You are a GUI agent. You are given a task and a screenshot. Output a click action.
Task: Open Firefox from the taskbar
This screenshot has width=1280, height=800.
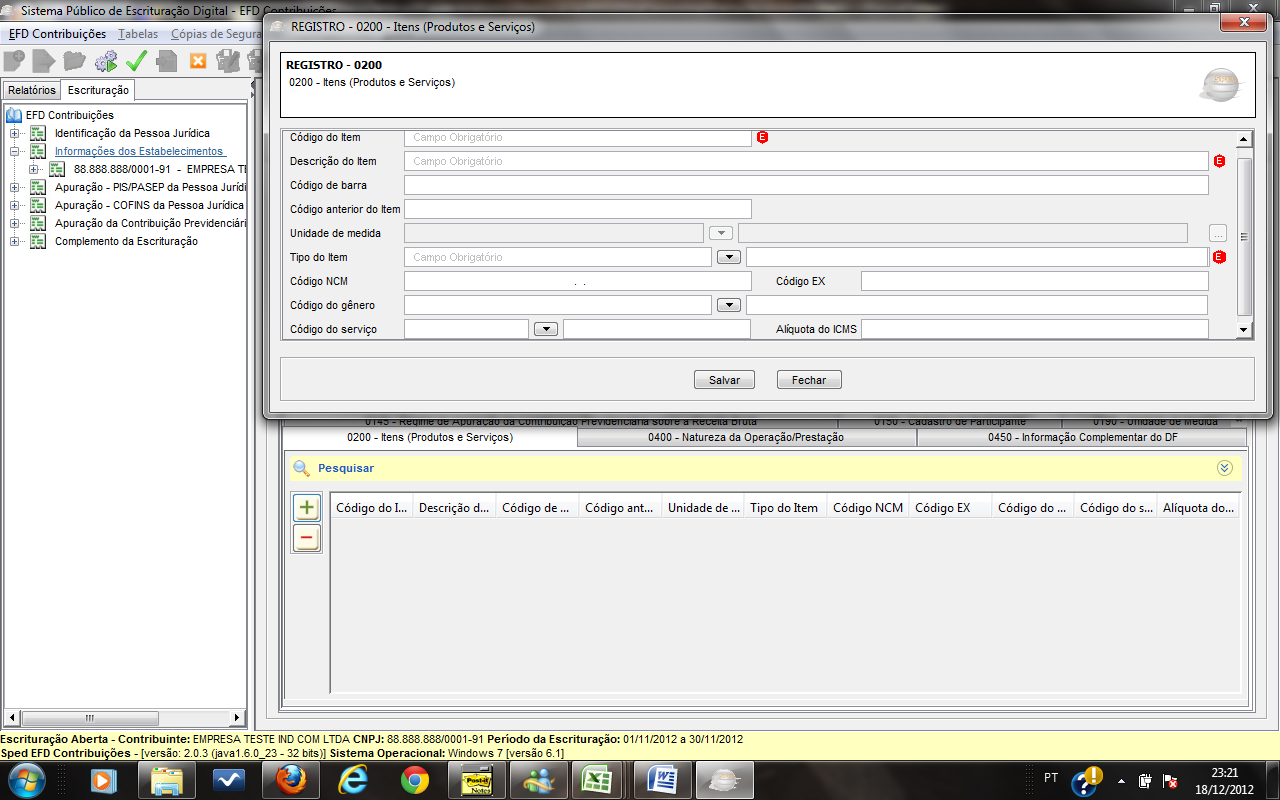290,779
